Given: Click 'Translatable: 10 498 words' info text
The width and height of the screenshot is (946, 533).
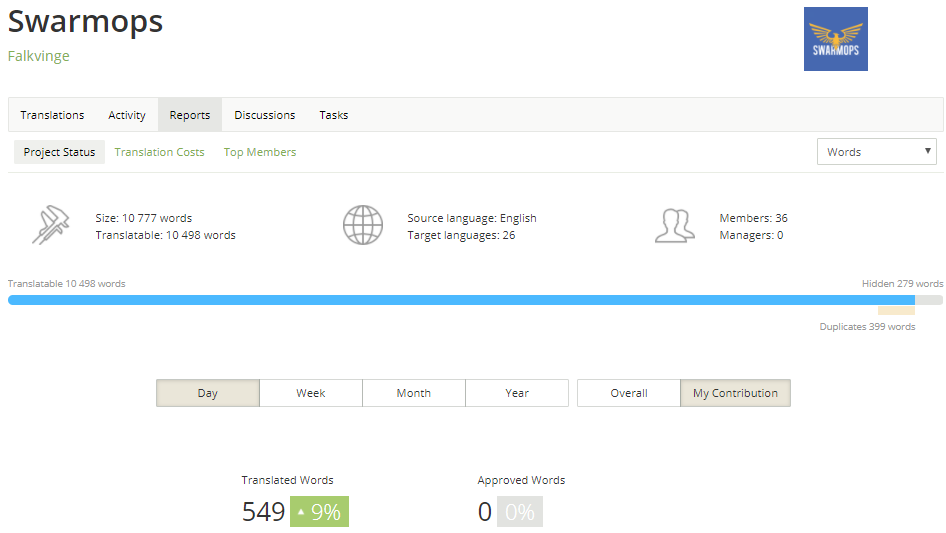Looking at the screenshot, I should 165,235.
